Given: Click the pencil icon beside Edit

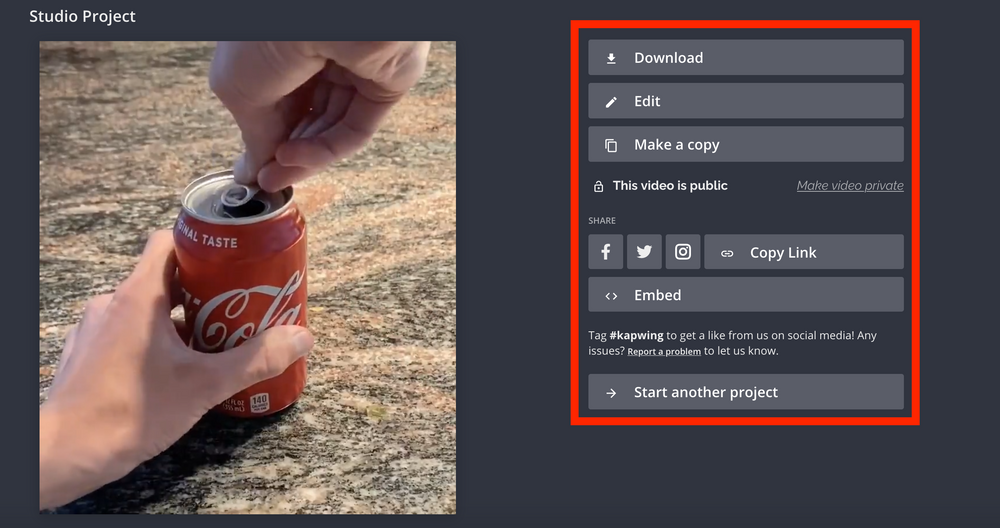Looking at the screenshot, I should point(611,101).
